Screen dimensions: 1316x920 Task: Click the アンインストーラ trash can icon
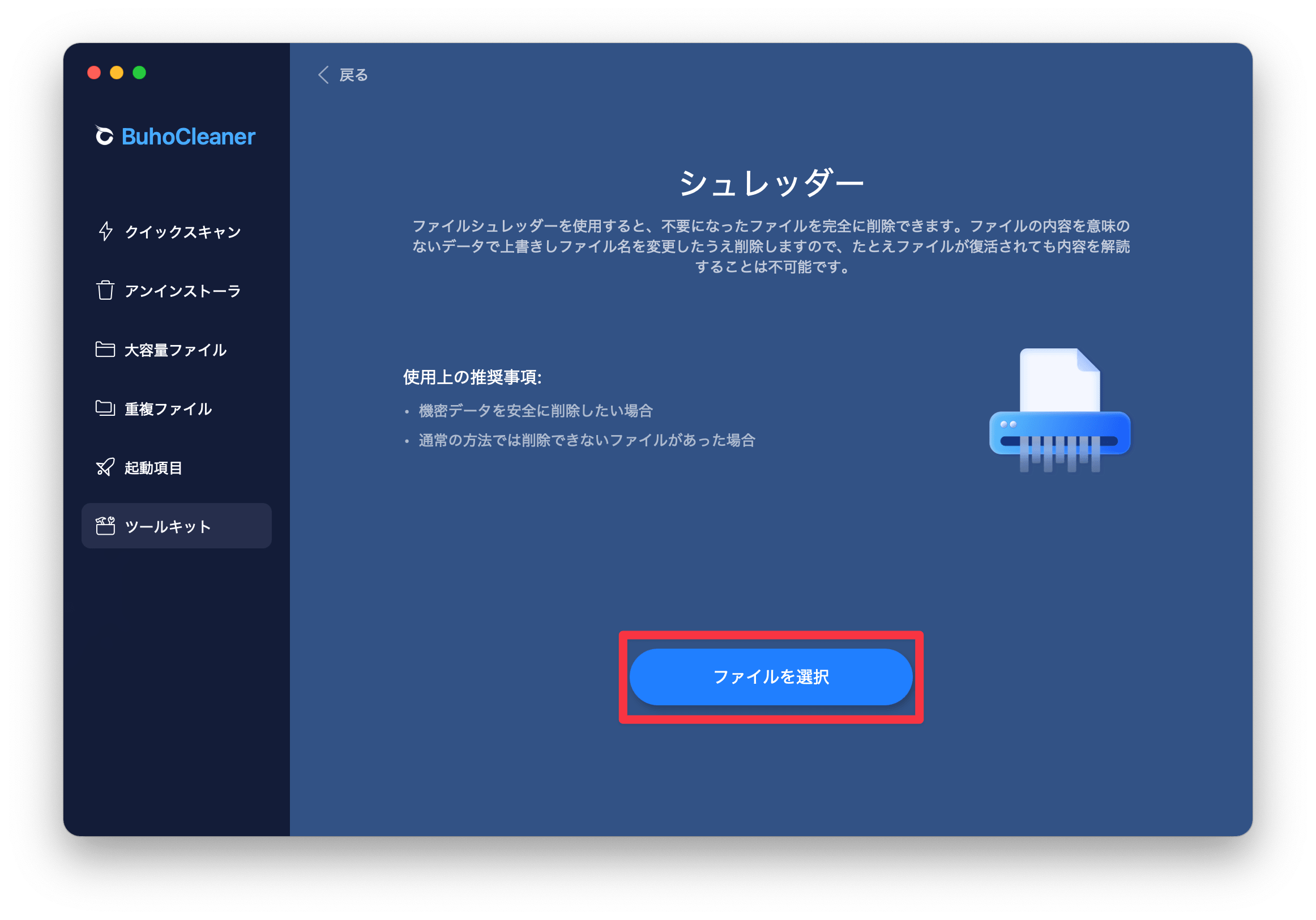pos(105,290)
